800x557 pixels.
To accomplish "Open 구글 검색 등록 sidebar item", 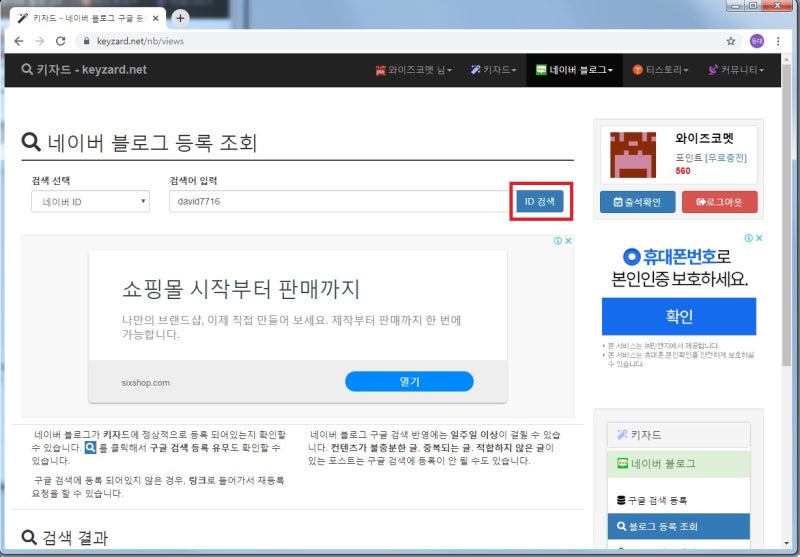I will pos(679,500).
